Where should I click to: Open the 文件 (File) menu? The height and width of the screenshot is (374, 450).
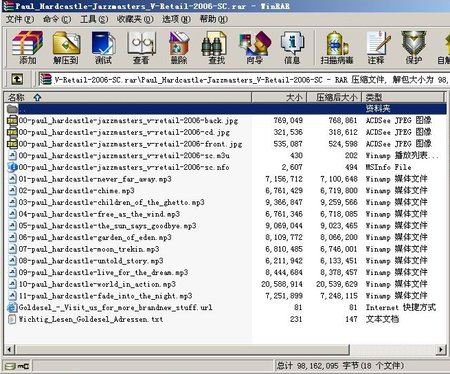(x=20, y=19)
